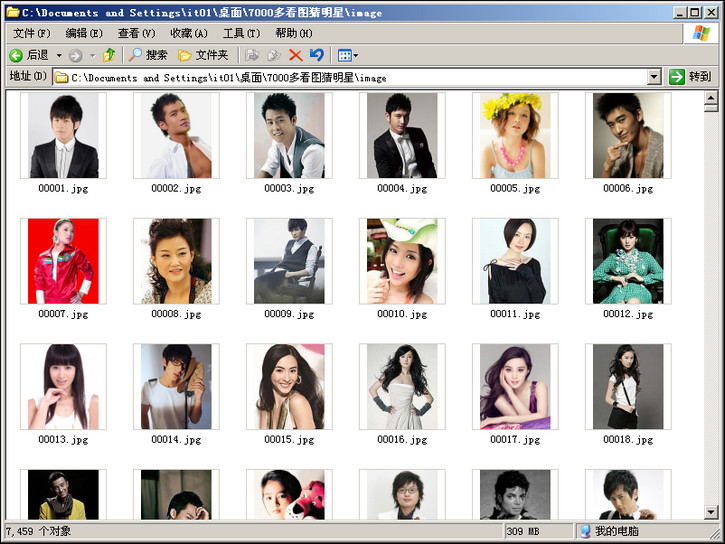Select thumbnail 00001.jpg
Screen dimensions: 725x544
[63, 135]
